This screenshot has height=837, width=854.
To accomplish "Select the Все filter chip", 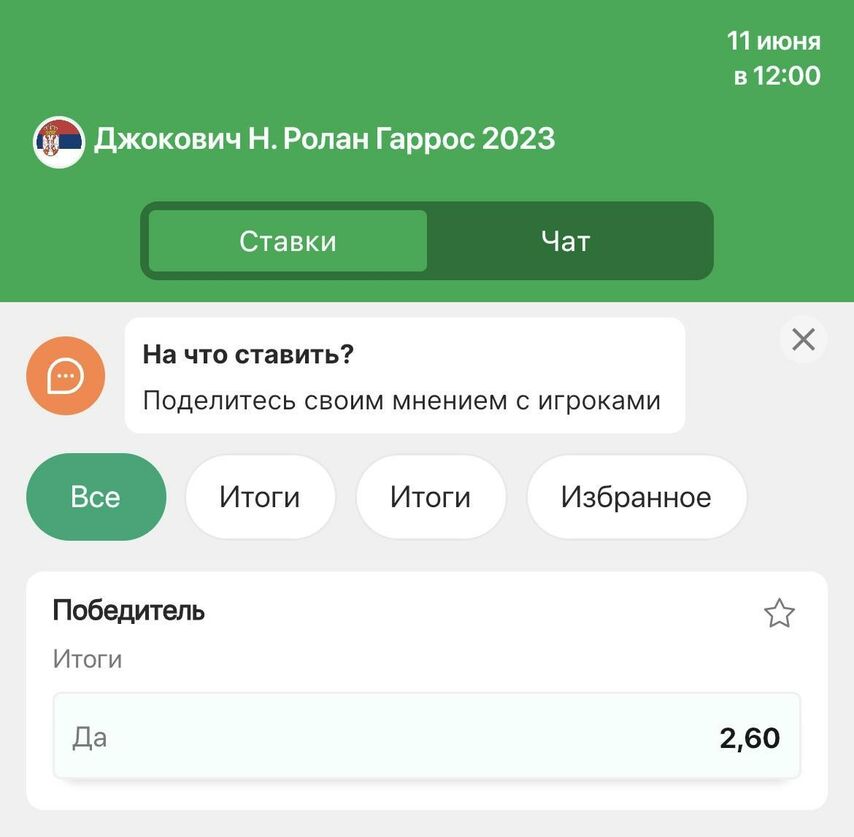I will [96, 497].
